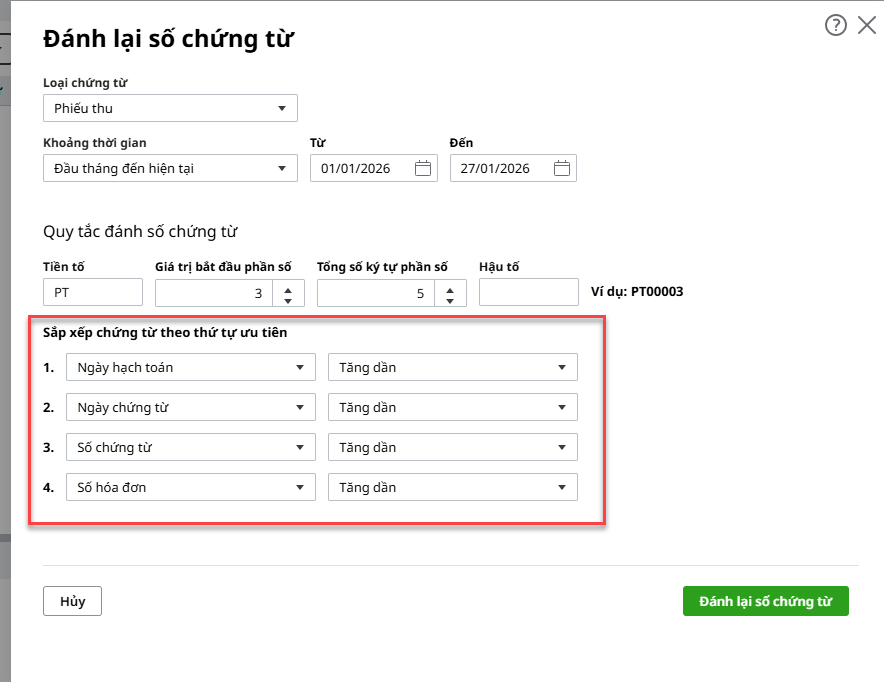The image size is (884, 682).
Task: Decrease Tổng số ký tự phần số
Action: coord(450,299)
